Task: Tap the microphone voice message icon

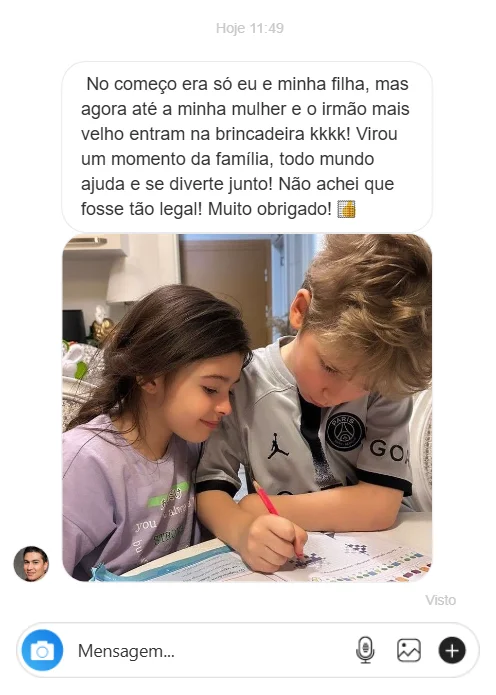Action: (x=365, y=650)
